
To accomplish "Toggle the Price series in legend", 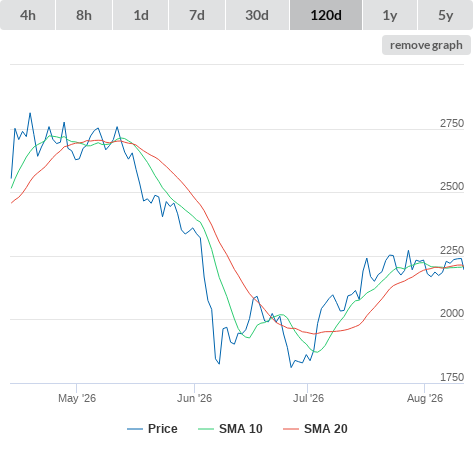I will pos(163,429).
